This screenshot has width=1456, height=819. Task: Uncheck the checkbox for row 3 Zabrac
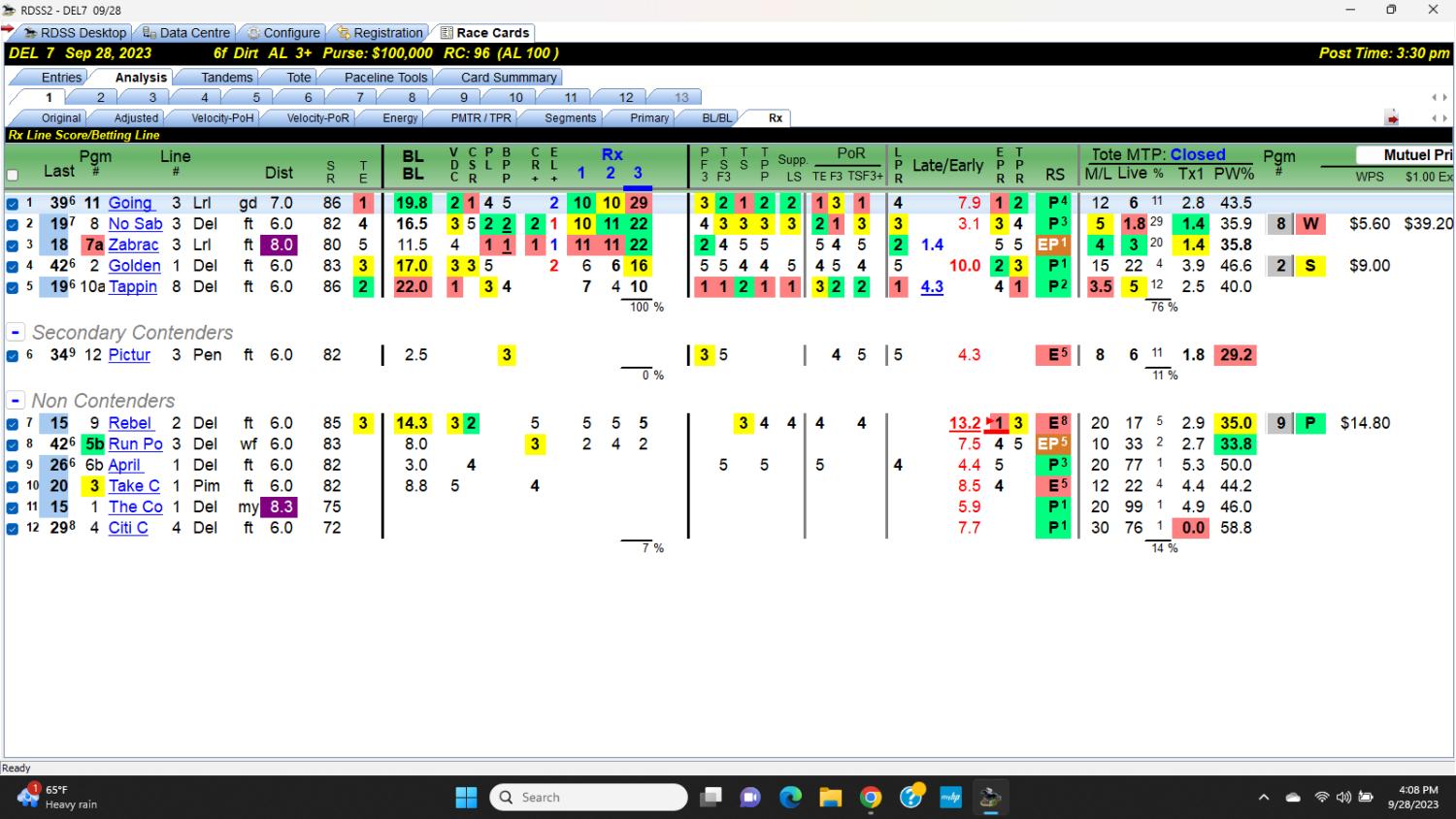pos(13,246)
